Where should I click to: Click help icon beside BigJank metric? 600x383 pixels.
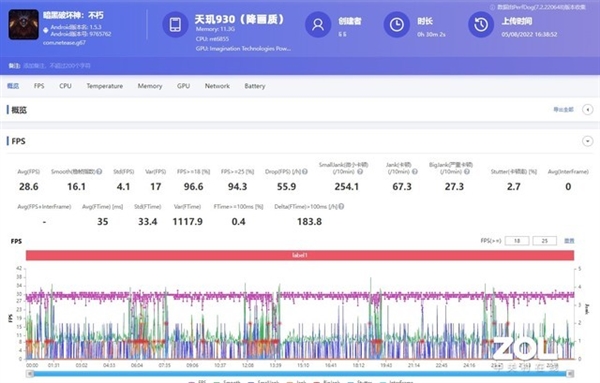coord(467,172)
